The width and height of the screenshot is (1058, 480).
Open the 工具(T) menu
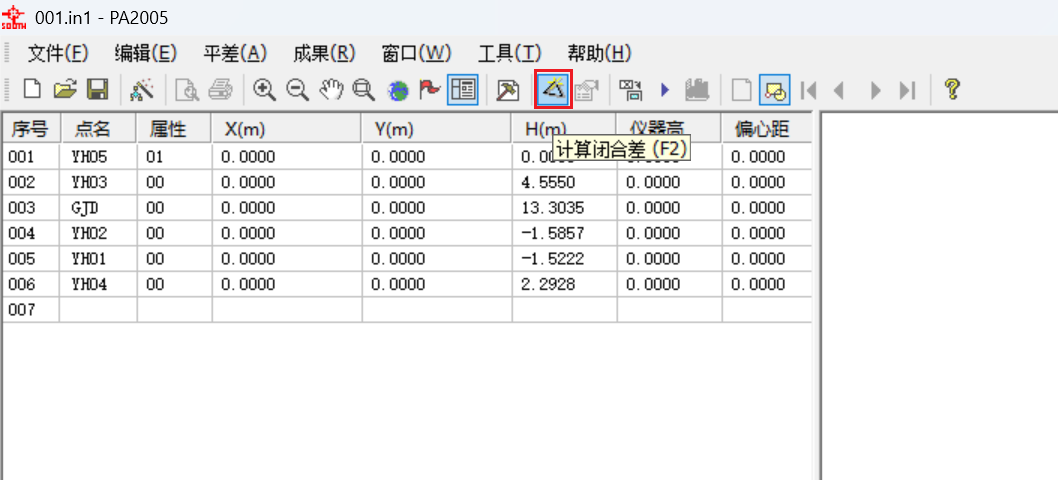(x=509, y=53)
